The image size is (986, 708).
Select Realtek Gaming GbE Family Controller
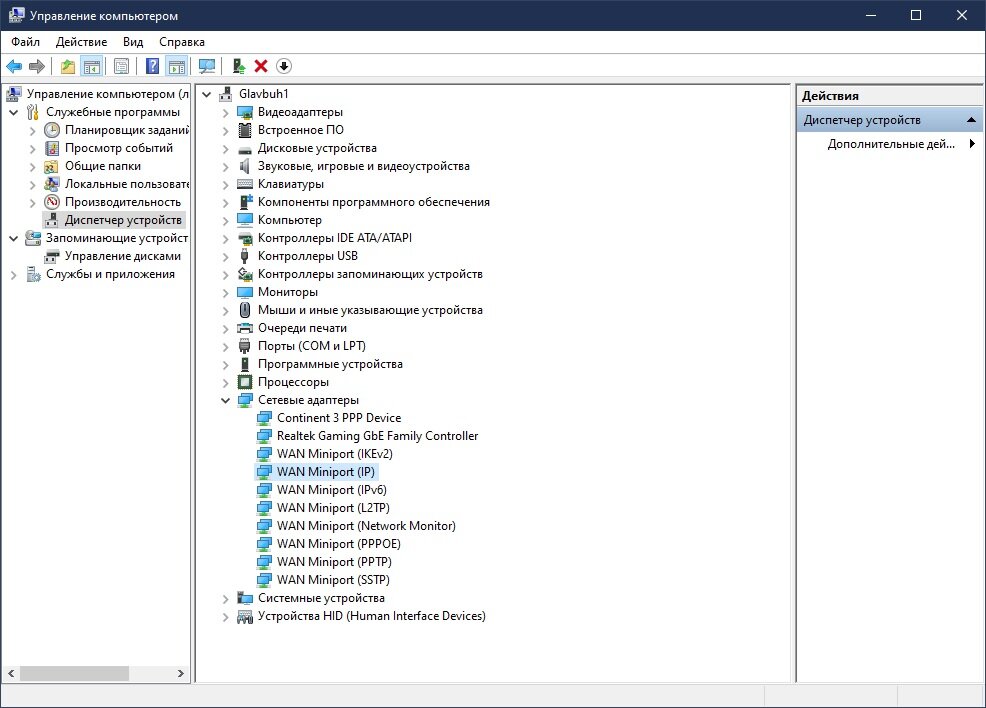377,436
